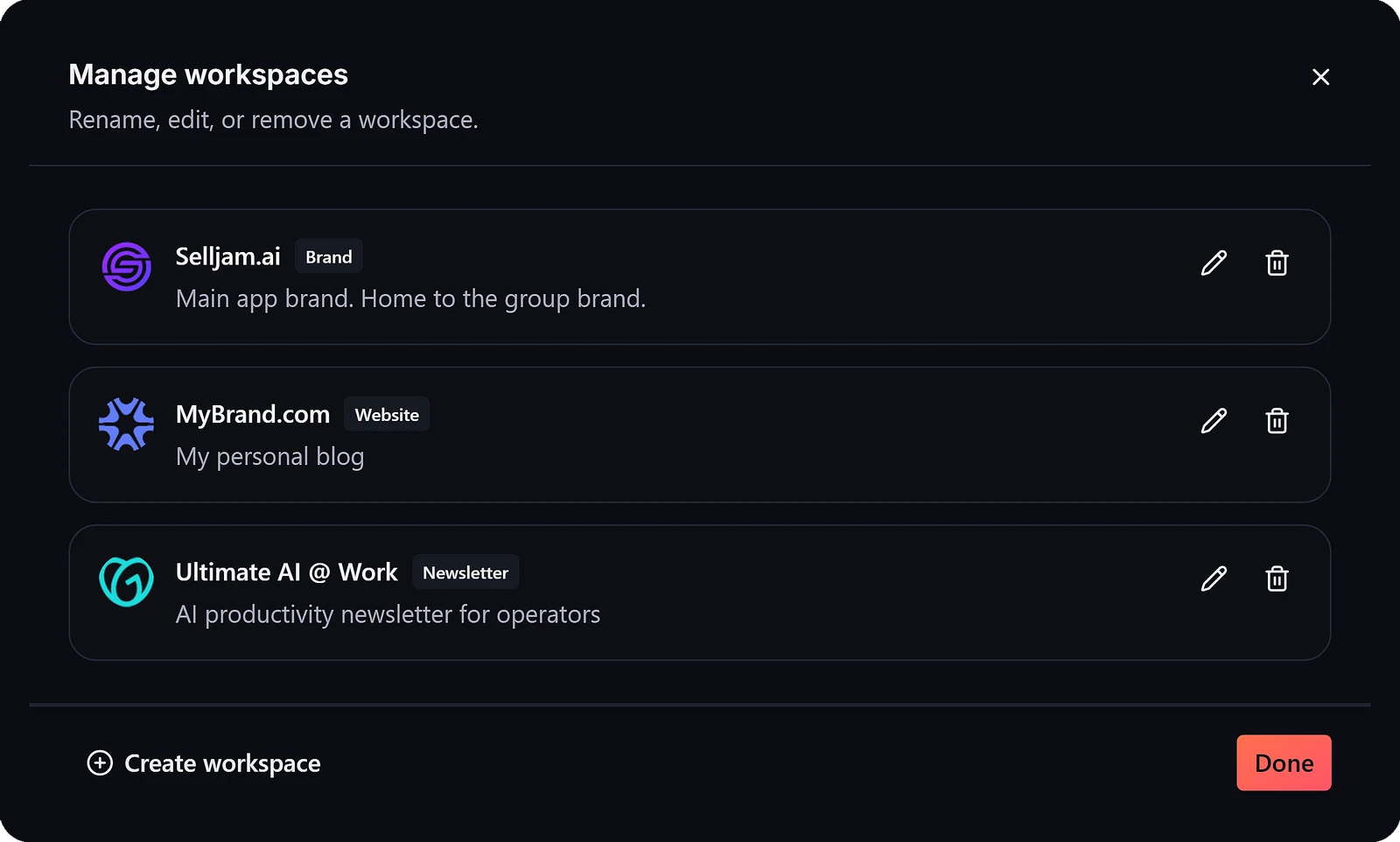Click the Ultimate AI @ Work teal logo
This screenshot has height=842, width=1400.
tap(127, 582)
